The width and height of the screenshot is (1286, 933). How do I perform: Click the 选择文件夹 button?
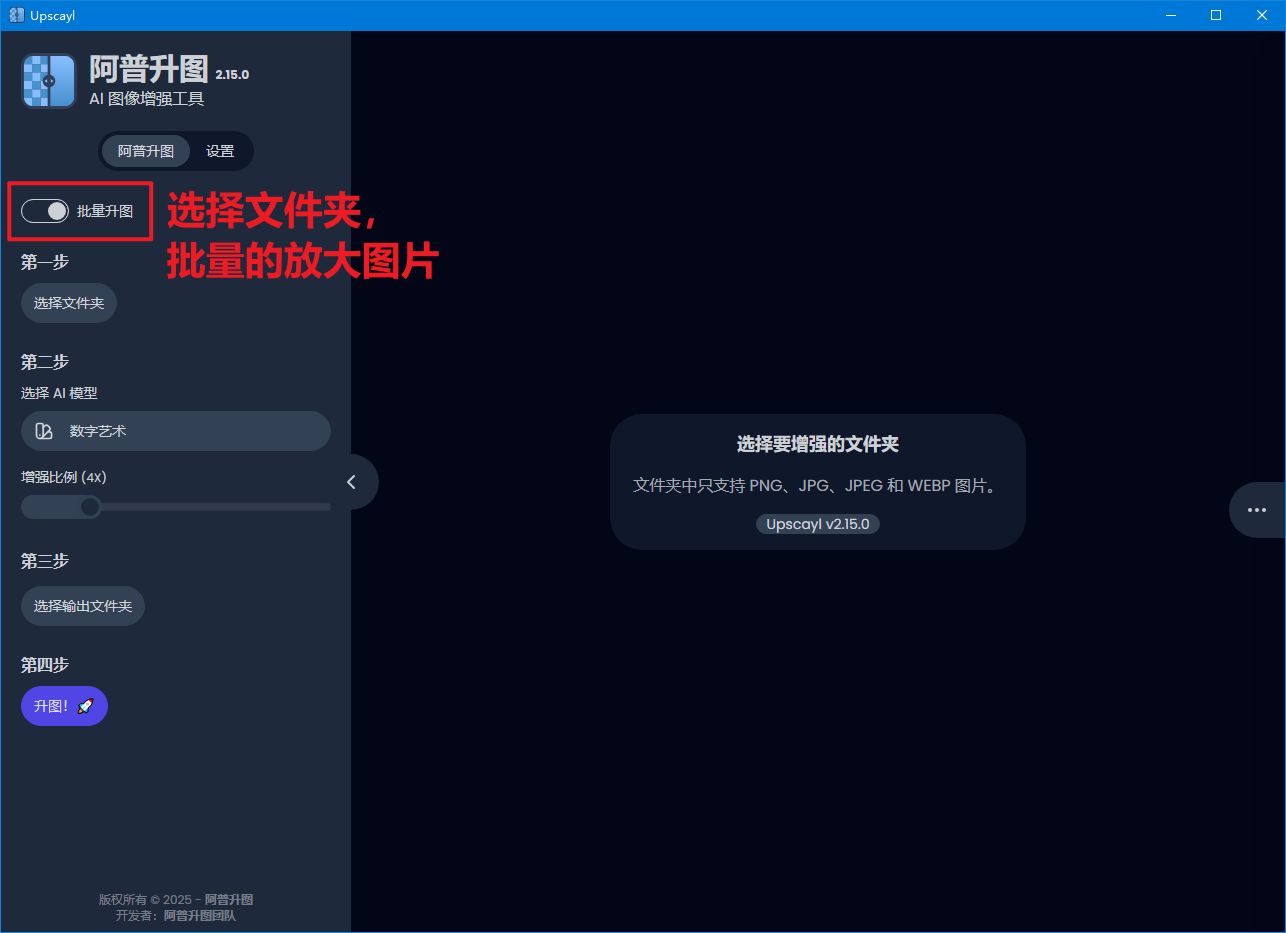[x=69, y=303]
